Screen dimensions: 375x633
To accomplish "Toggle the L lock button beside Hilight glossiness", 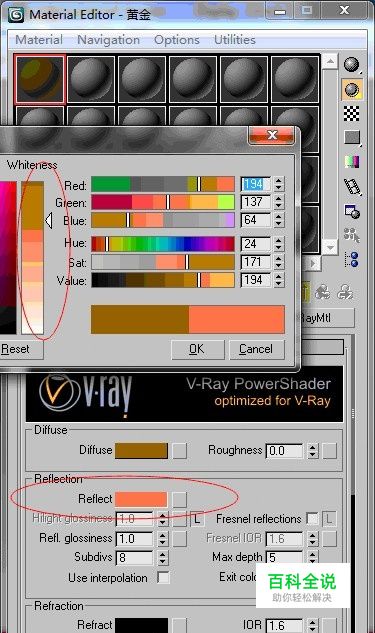I will (x=197, y=519).
